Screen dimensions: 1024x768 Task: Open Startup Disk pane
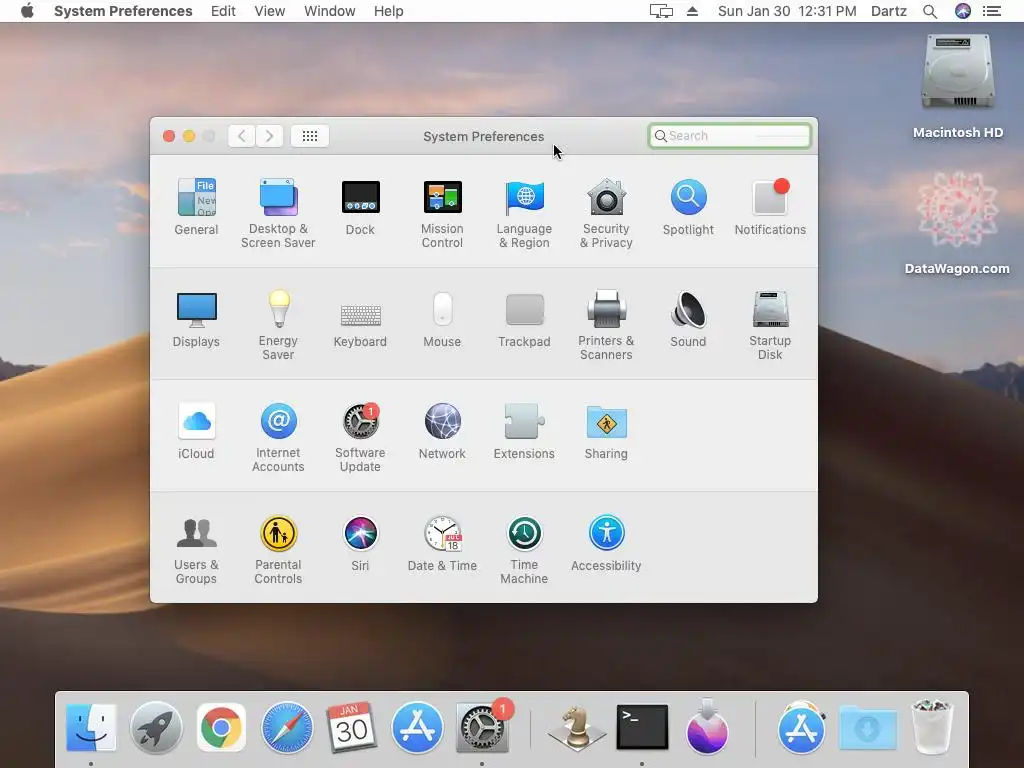(770, 325)
